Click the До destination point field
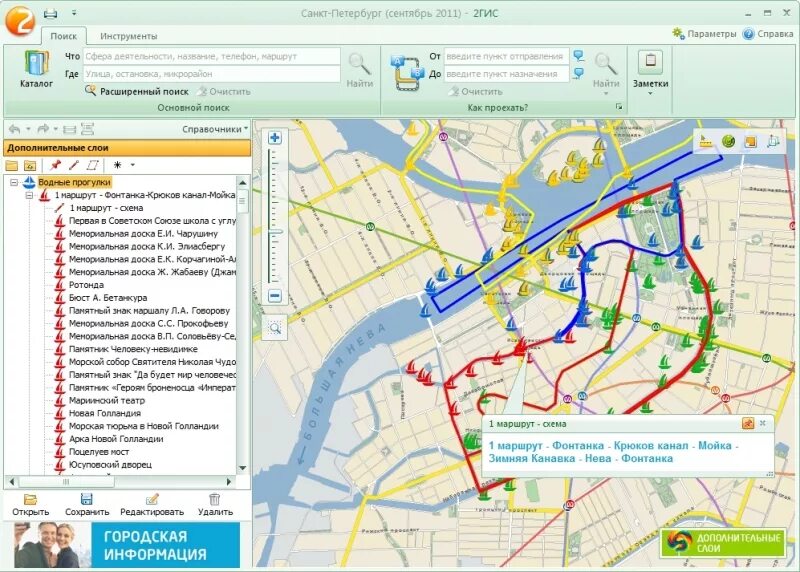Screen dimensions: 800x572 (x=506, y=74)
